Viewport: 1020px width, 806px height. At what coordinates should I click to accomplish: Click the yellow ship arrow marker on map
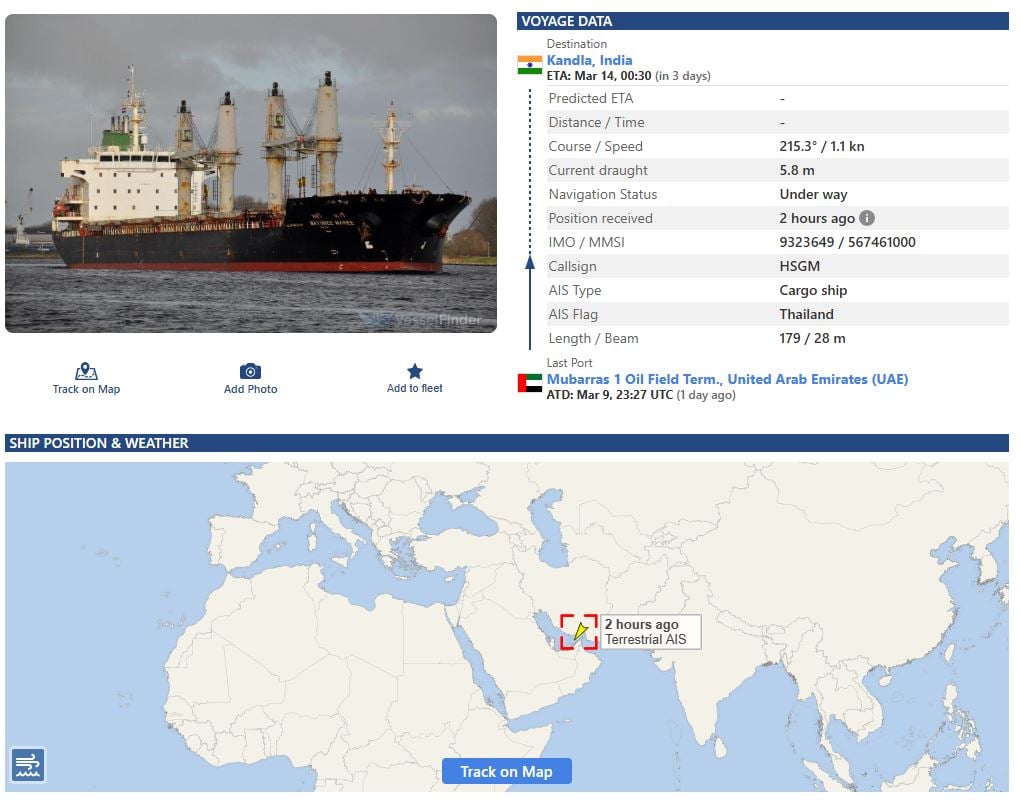[x=581, y=631]
